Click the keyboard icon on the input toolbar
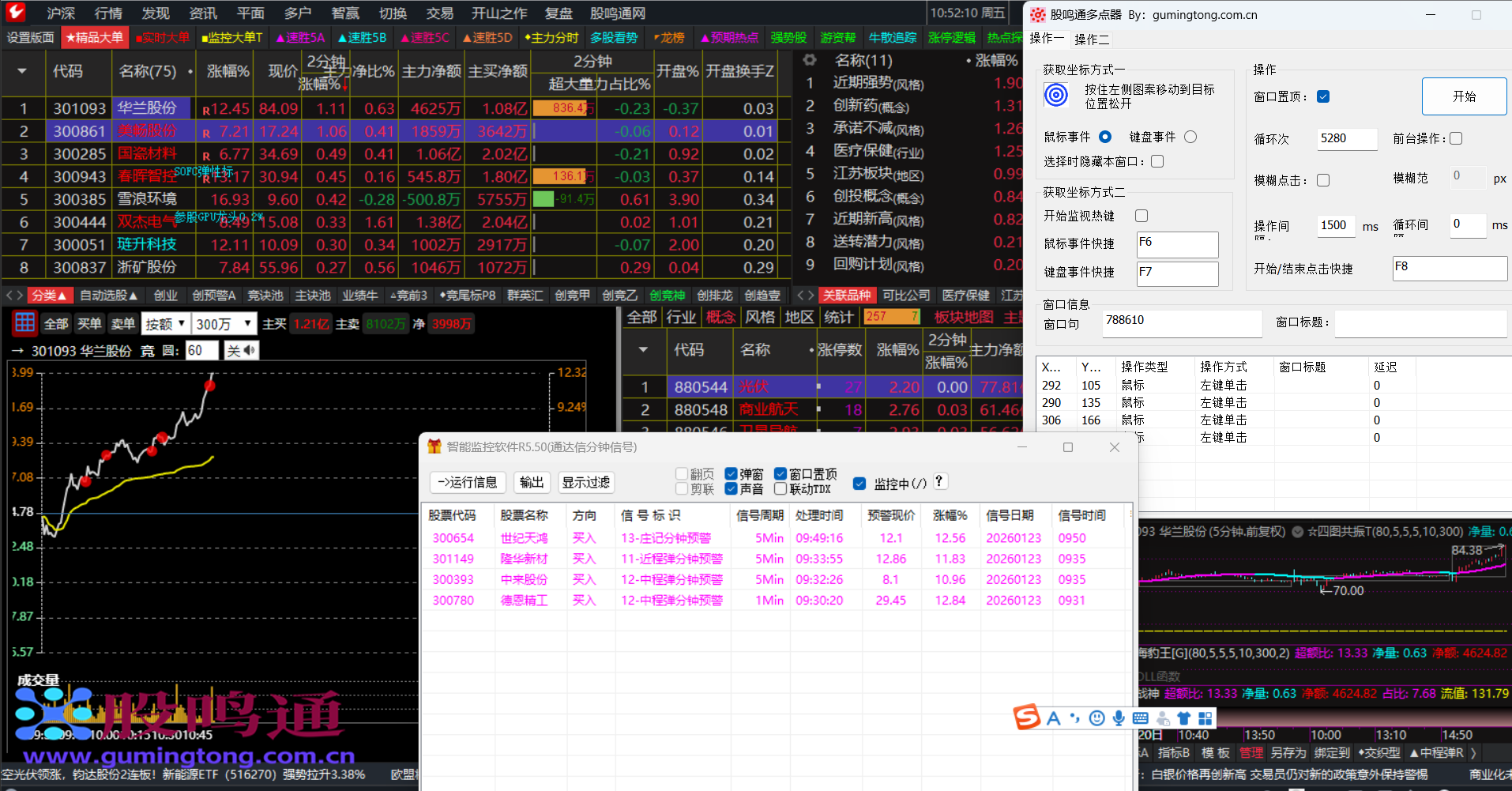The width and height of the screenshot is (1512, 791). coord(1140,718)
